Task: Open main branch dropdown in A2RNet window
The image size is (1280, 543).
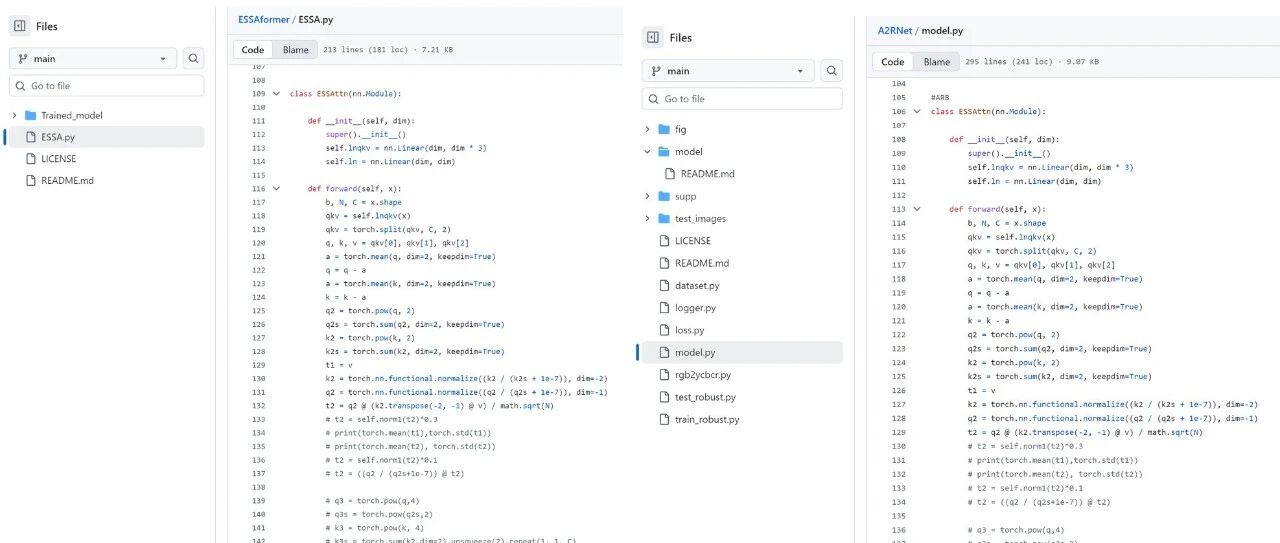Action: [728, 71]
